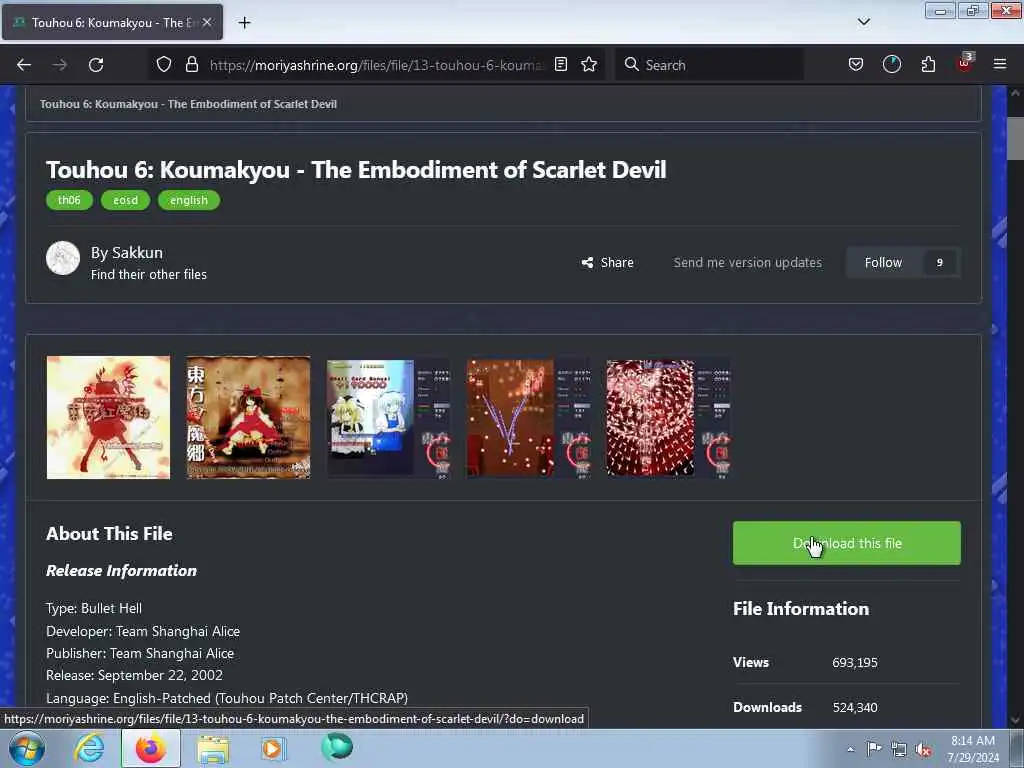Image resolution: width=1024 pixels, height=768 pixels.
Task: Go back with the browser back arrow
Action: click(x=24, y=65)
